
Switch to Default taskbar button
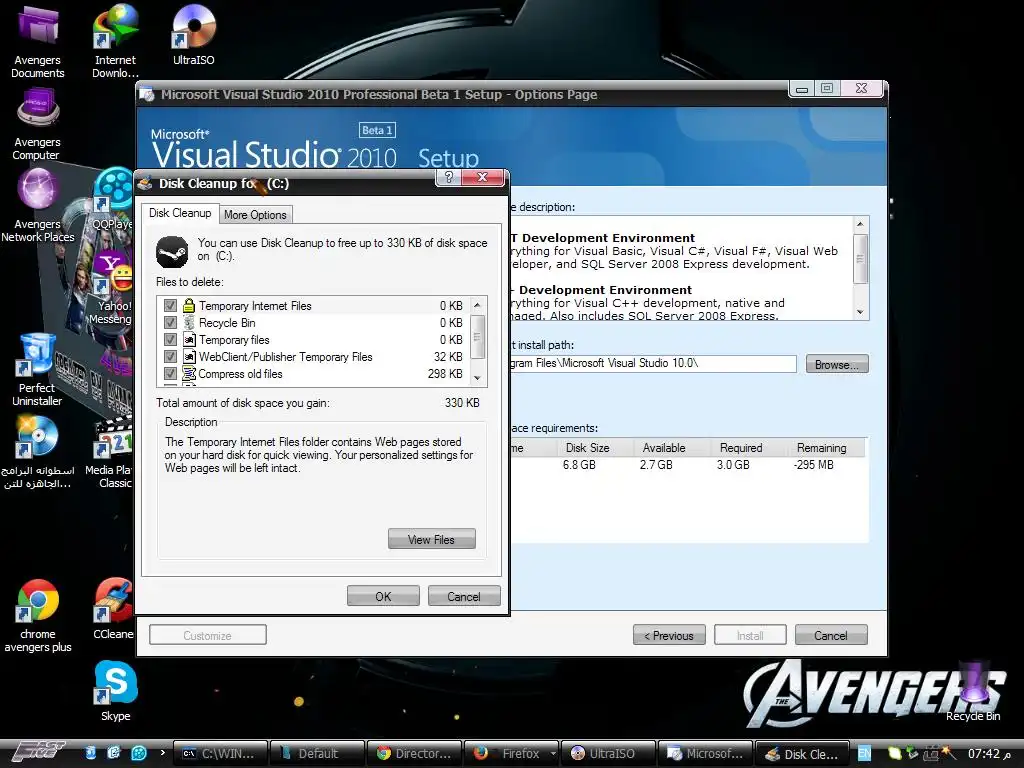click(x=317, y=753)
